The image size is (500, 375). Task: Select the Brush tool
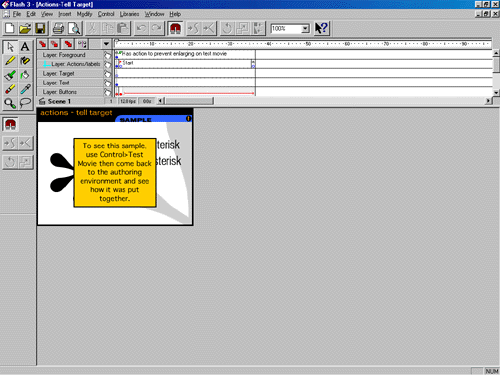point(10,75)
